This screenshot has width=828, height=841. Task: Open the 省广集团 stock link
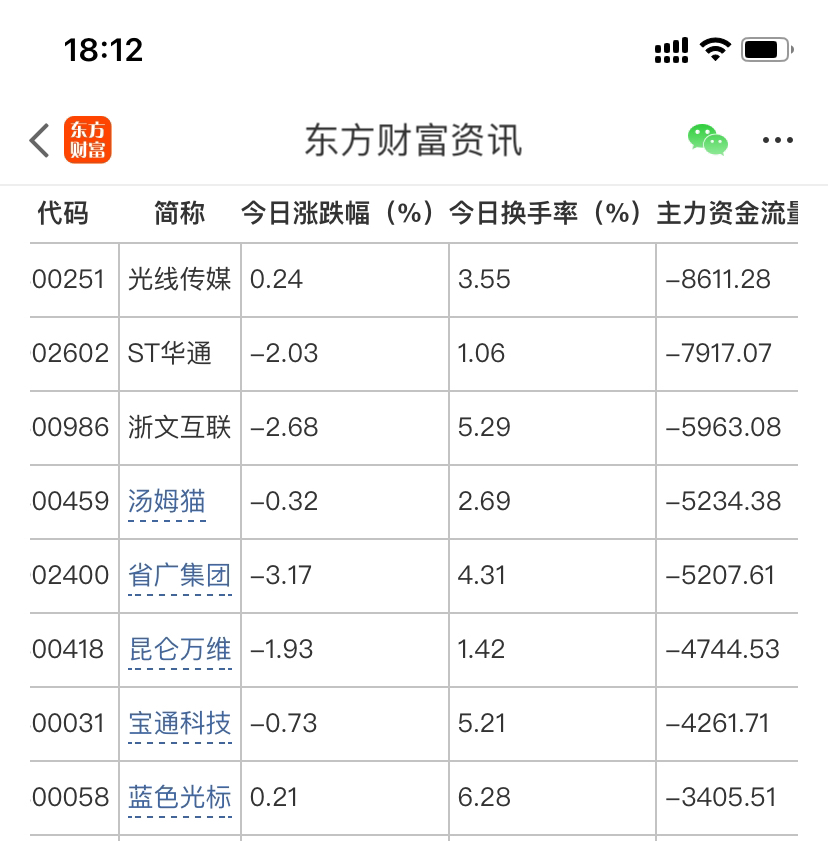pyautogui.click(x=180, y=576)
